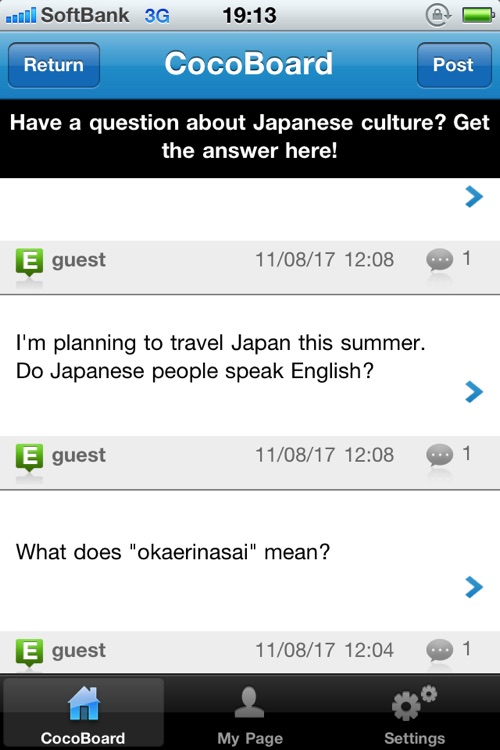The height and width of the screenshot is (750, 500).
Task: Tap the battery indicator in the status bar
Action: (478, 15)
